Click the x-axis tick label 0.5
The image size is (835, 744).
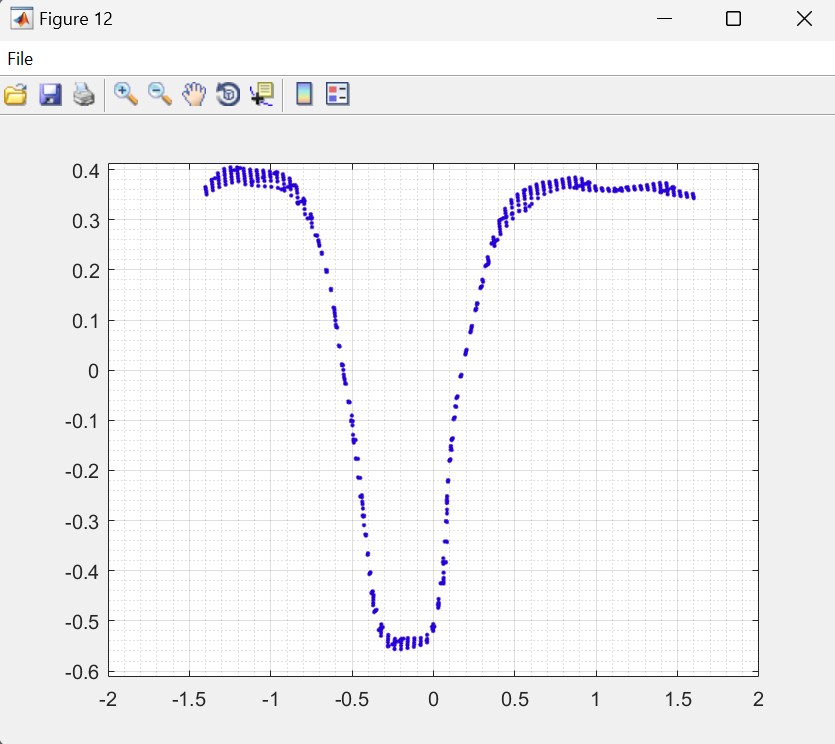pyautogui.click(x=514, y=697)
